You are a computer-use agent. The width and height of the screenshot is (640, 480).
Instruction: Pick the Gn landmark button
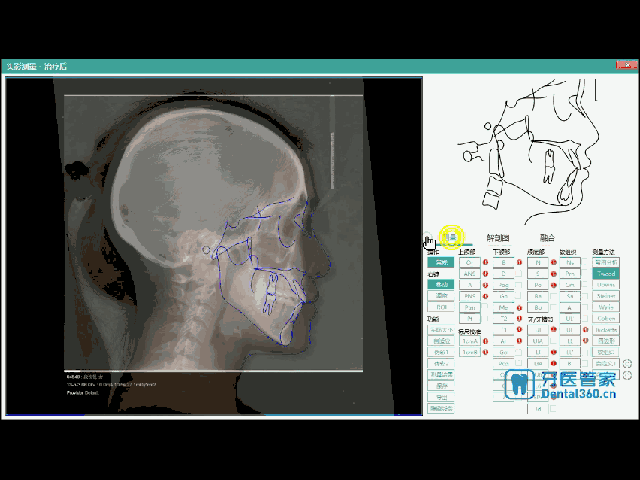tap(503, 296)
